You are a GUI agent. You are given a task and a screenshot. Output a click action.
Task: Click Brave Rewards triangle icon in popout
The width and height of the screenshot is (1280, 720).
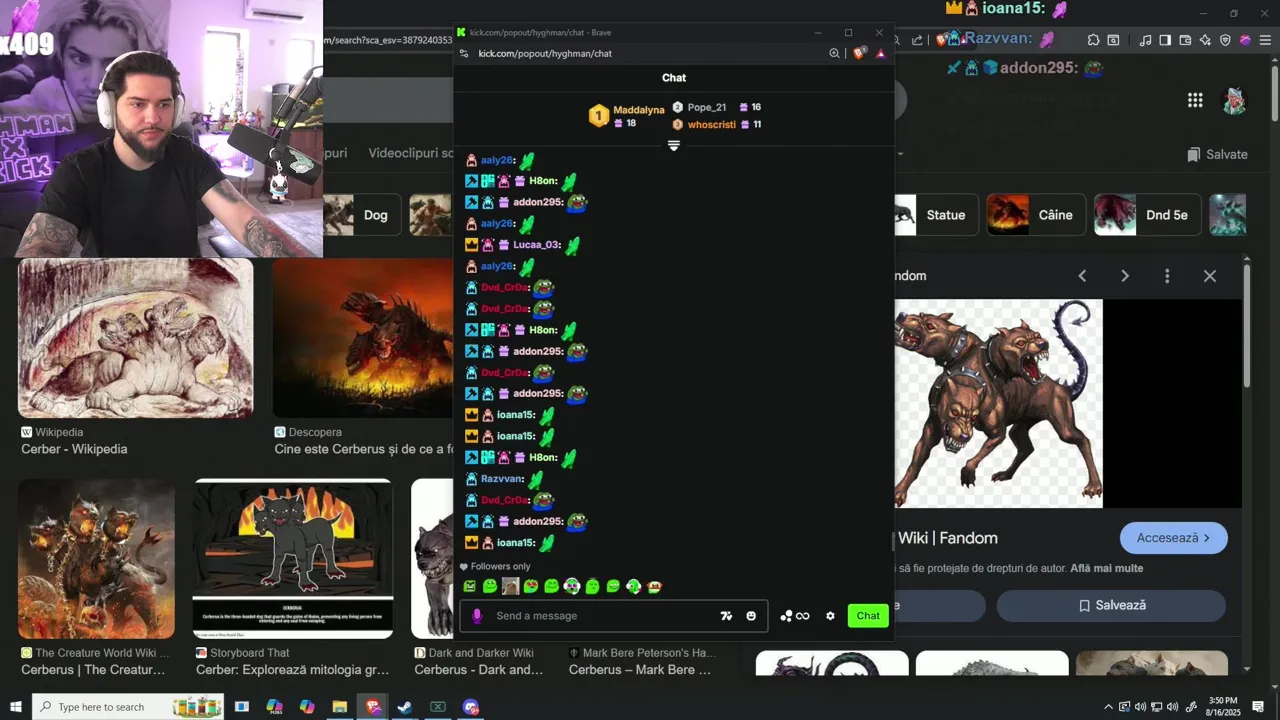[880, 53]
